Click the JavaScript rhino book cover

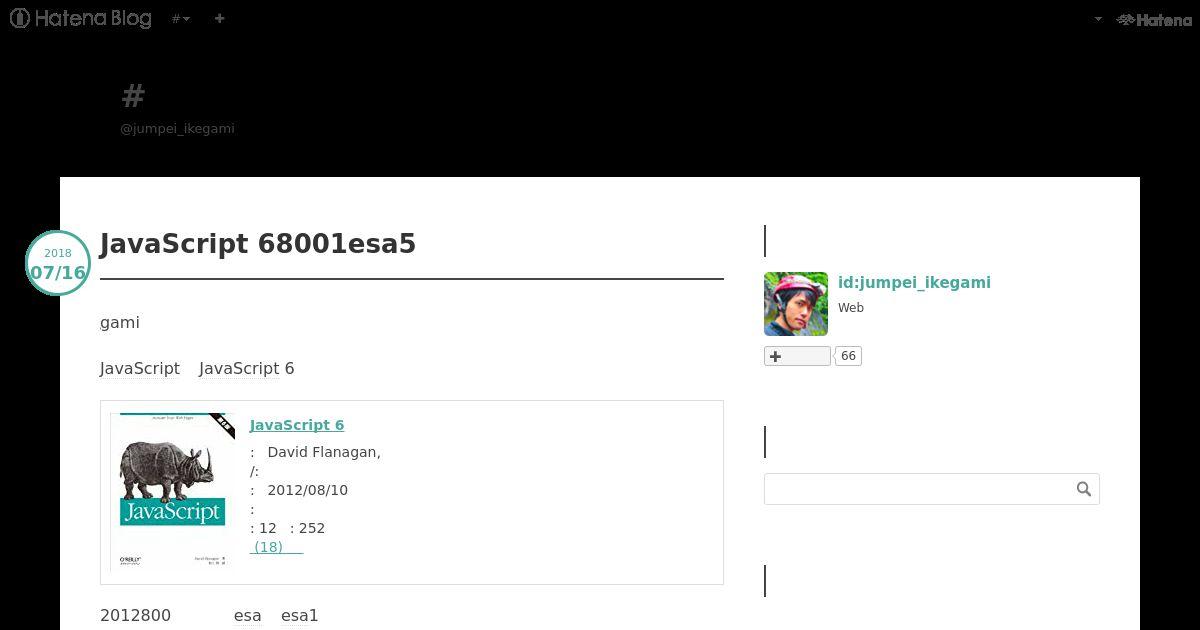[x=172, y=491]
